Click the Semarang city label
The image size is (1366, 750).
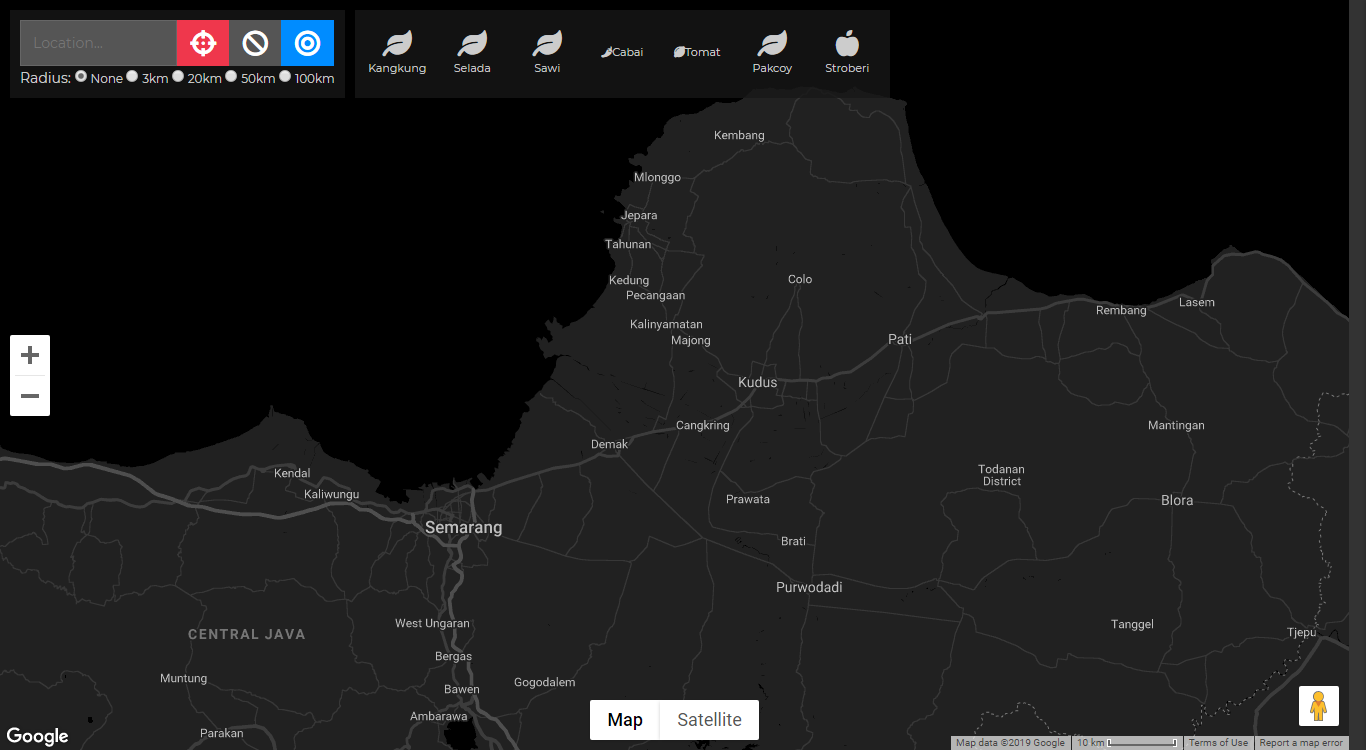464,527
